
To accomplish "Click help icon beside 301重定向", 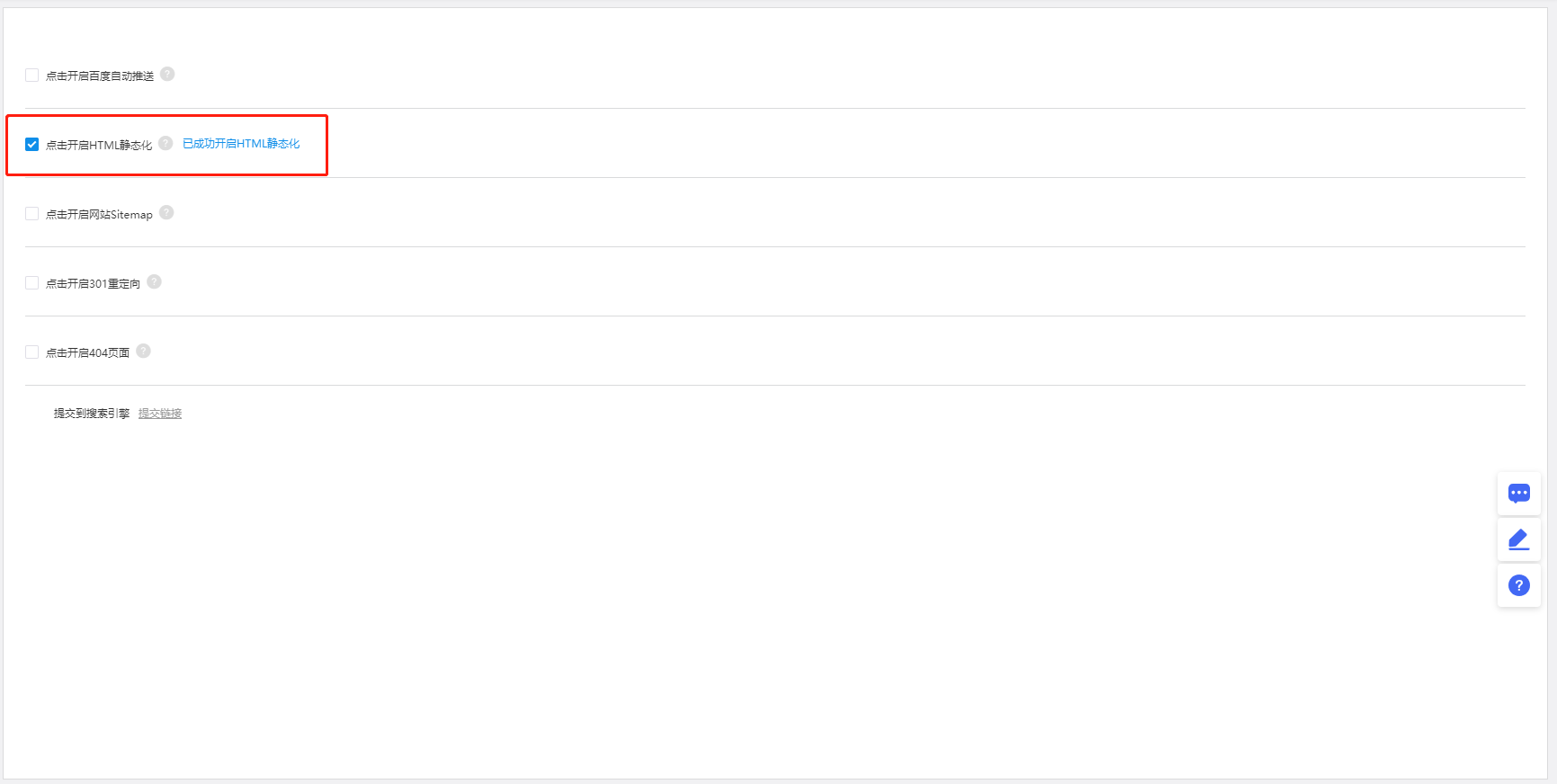I will [x=154, y=281].
